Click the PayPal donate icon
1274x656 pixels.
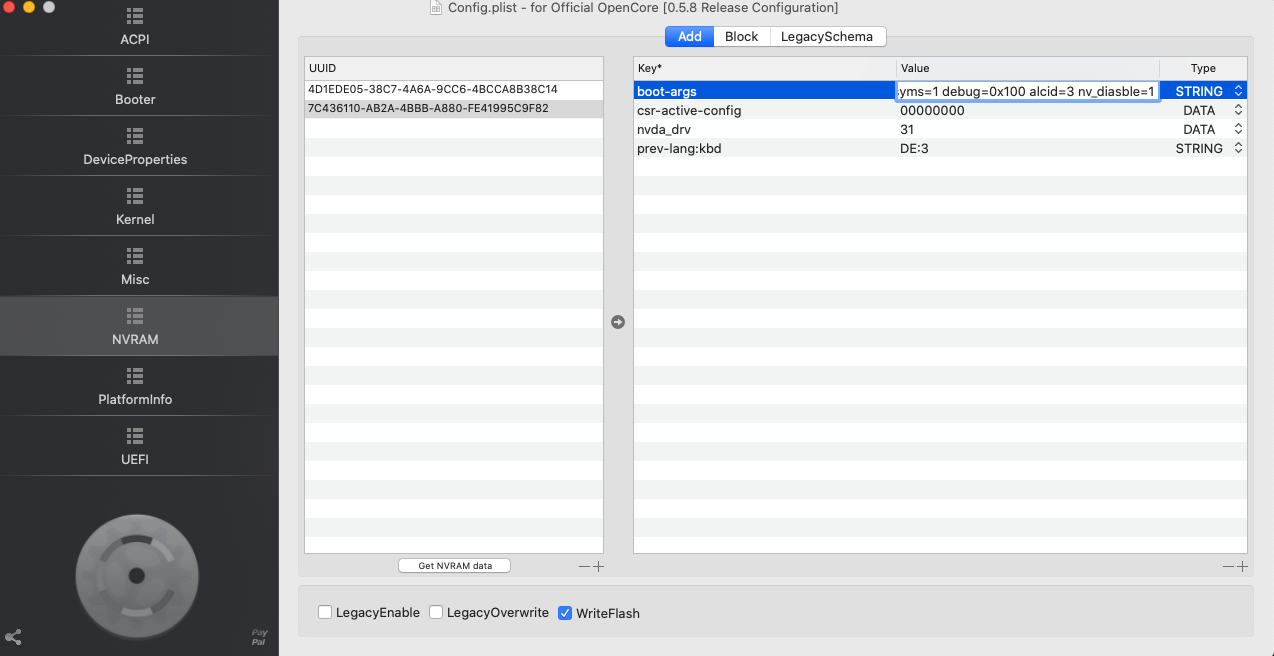coord(259,637)
